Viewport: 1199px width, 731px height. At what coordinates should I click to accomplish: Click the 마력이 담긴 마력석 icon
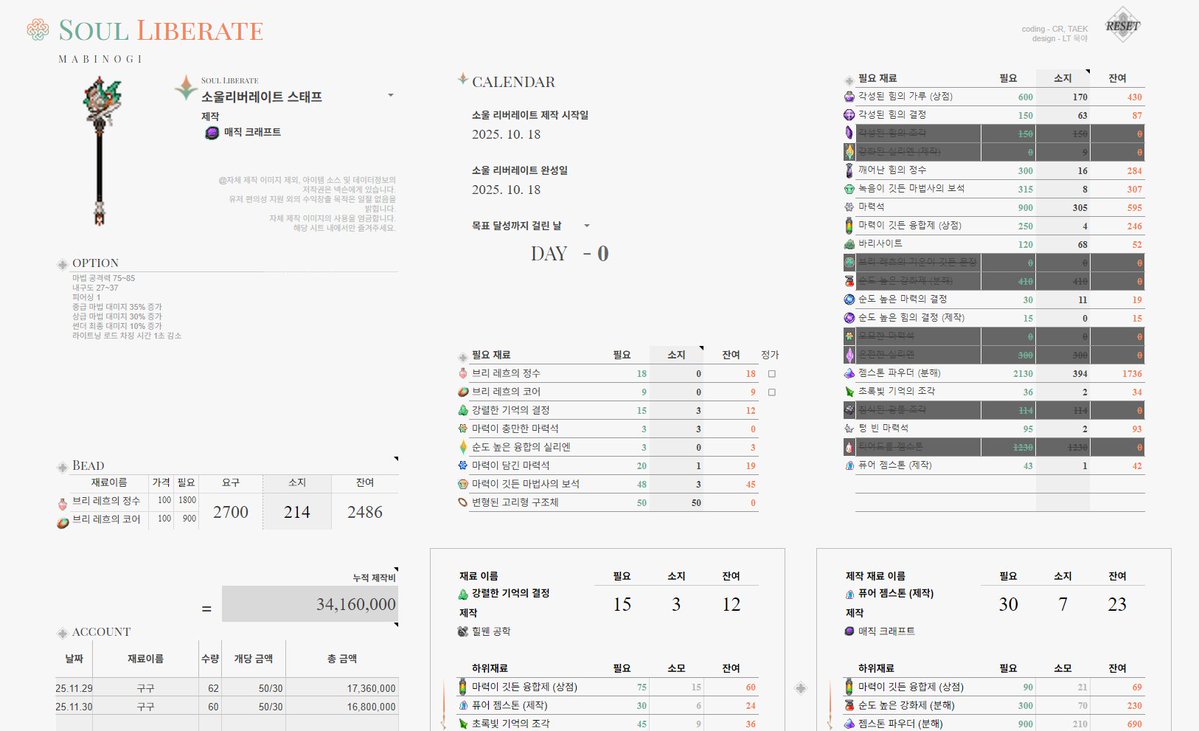463,466
